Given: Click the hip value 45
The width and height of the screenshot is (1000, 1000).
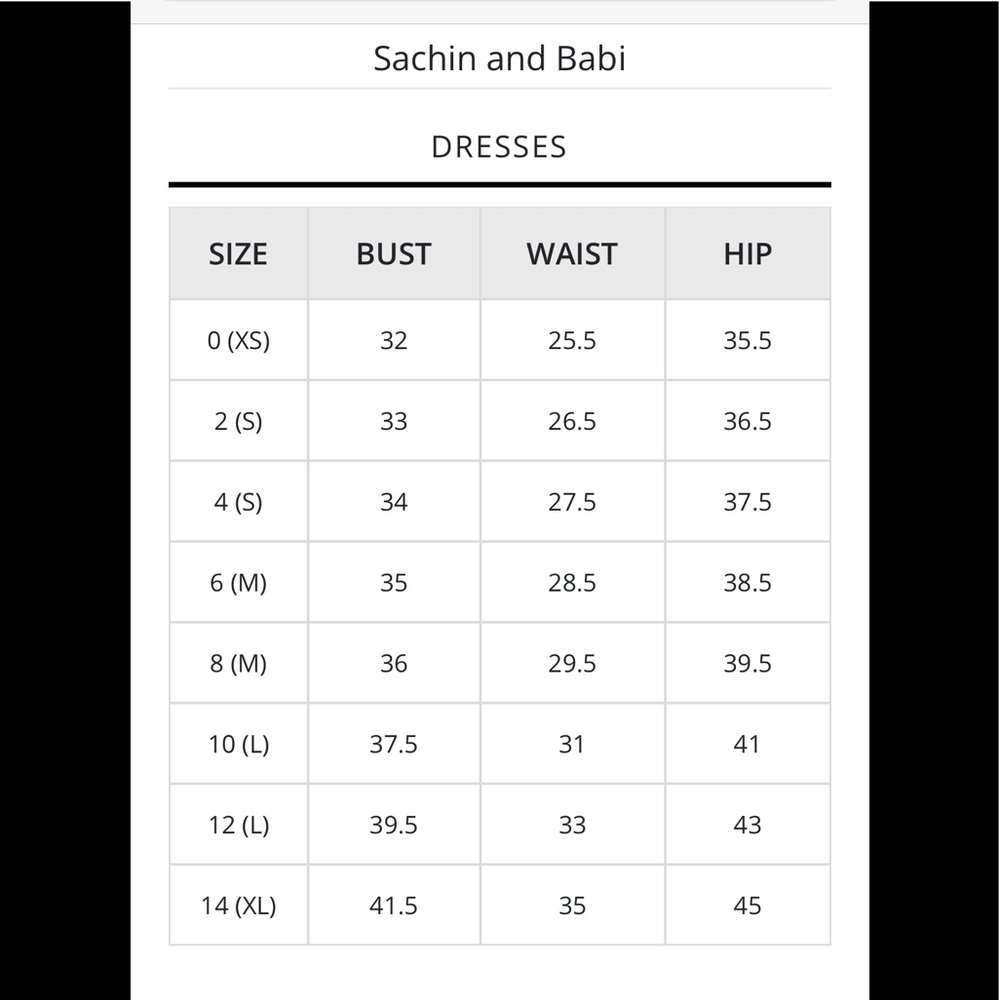Looking at the screenshot, I should 747,906.
